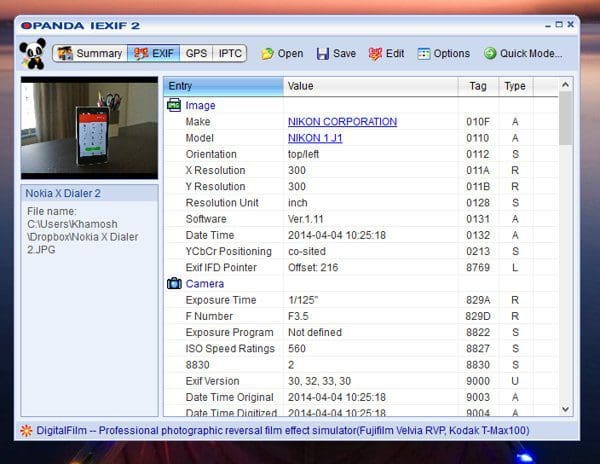Click the Image group icon
The height and width of the screenshot is (464, 600).
[x=174, y=105]
